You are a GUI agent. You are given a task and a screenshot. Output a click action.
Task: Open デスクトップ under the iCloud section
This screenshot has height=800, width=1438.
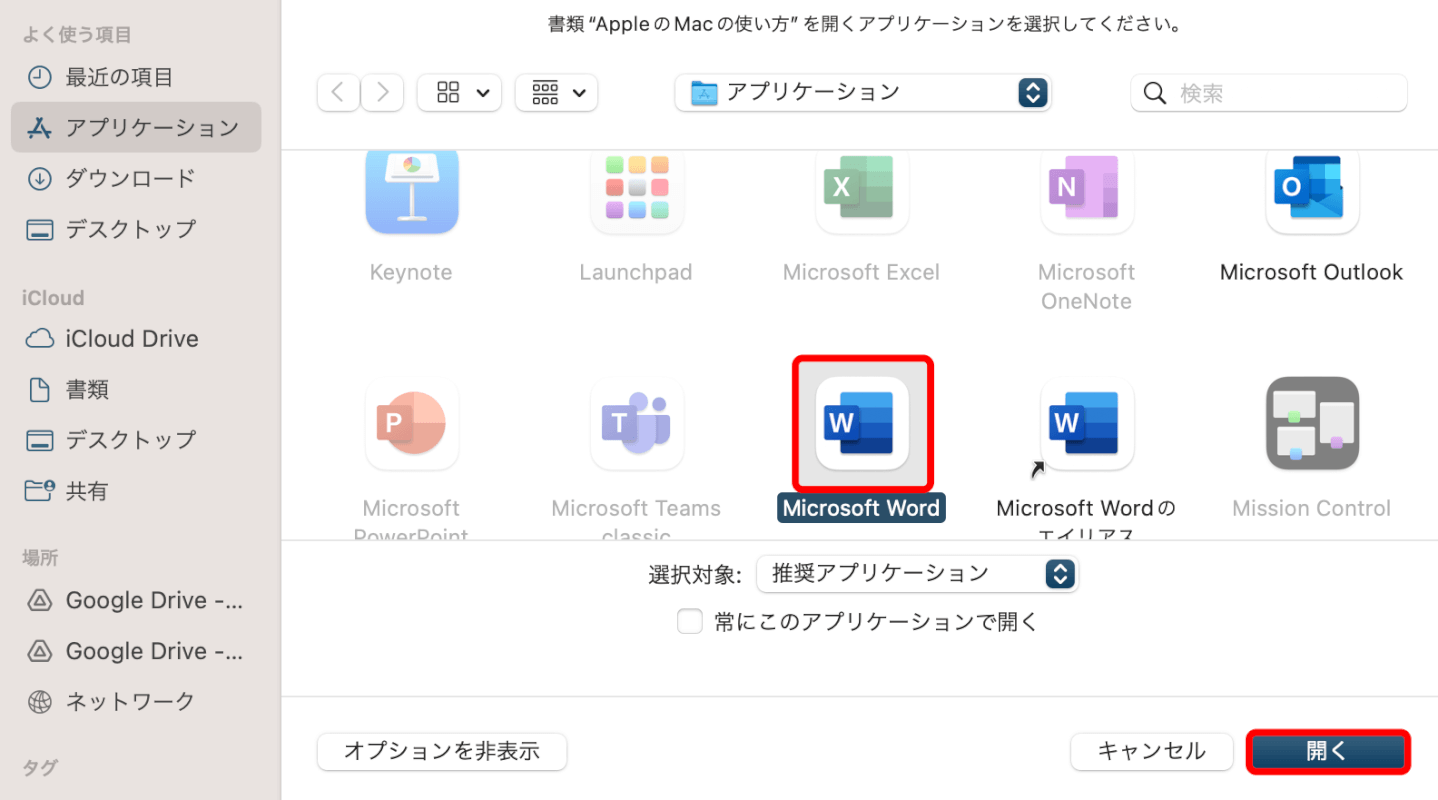point(136,439)
